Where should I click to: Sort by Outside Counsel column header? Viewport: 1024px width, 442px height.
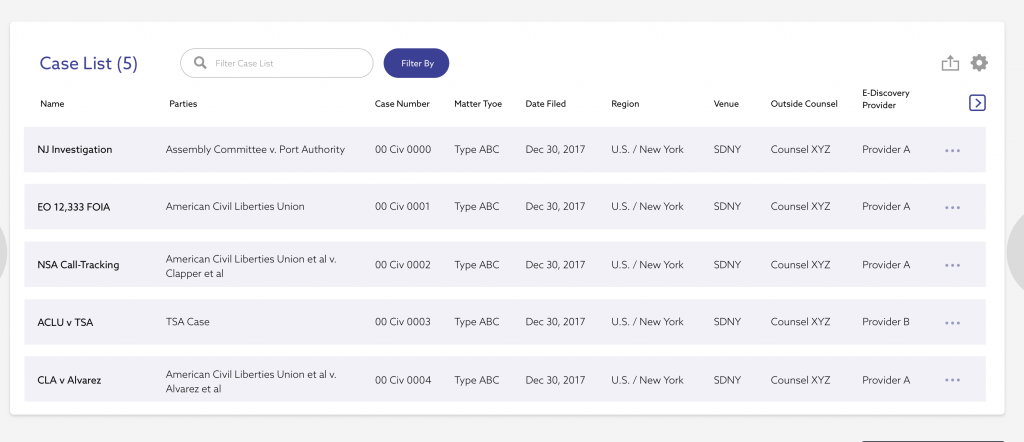coord(804,104)
